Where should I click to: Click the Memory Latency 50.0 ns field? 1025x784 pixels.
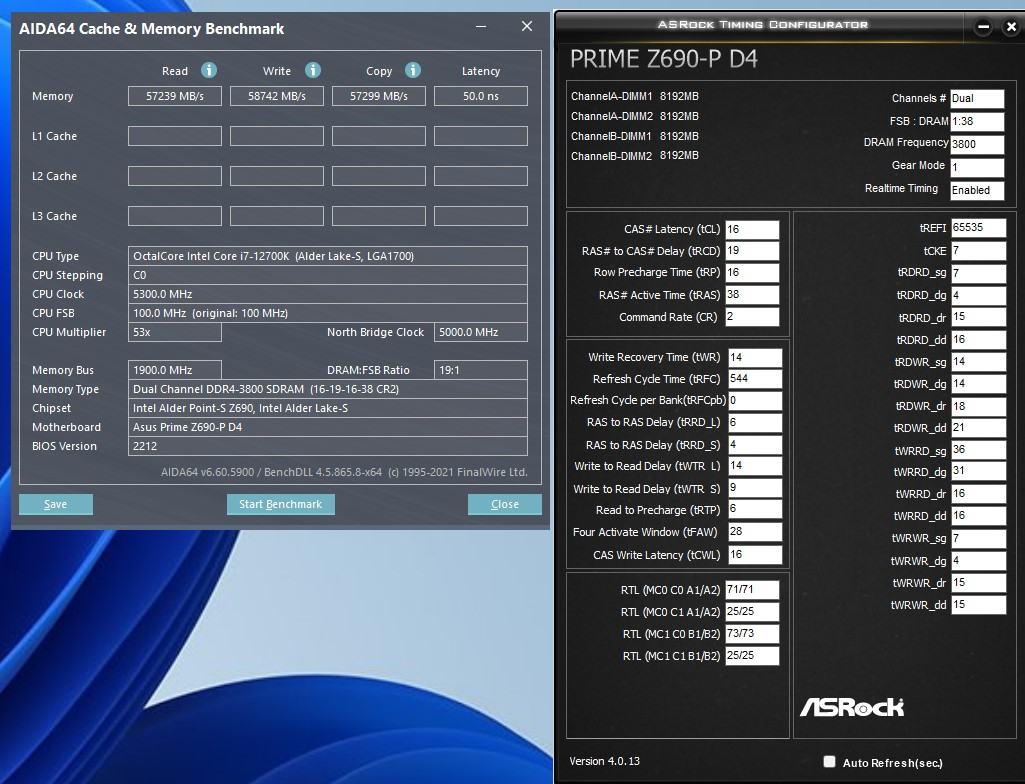tap(480, 96)
